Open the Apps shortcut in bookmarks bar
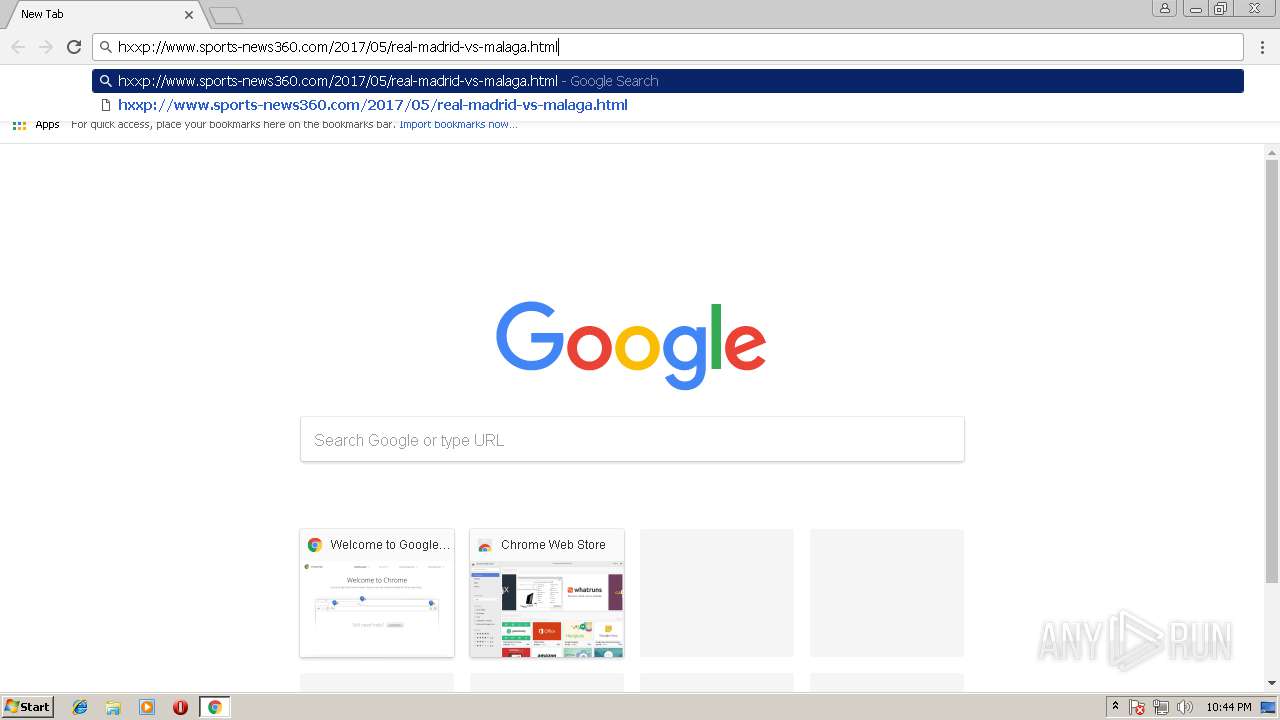The height and width of the screenshot is (720, 1280). click(36, 125)
